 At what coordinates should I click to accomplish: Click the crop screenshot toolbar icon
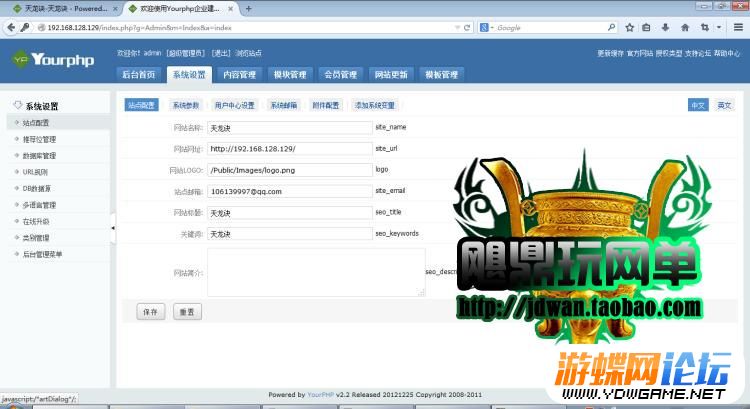(705, 28)
